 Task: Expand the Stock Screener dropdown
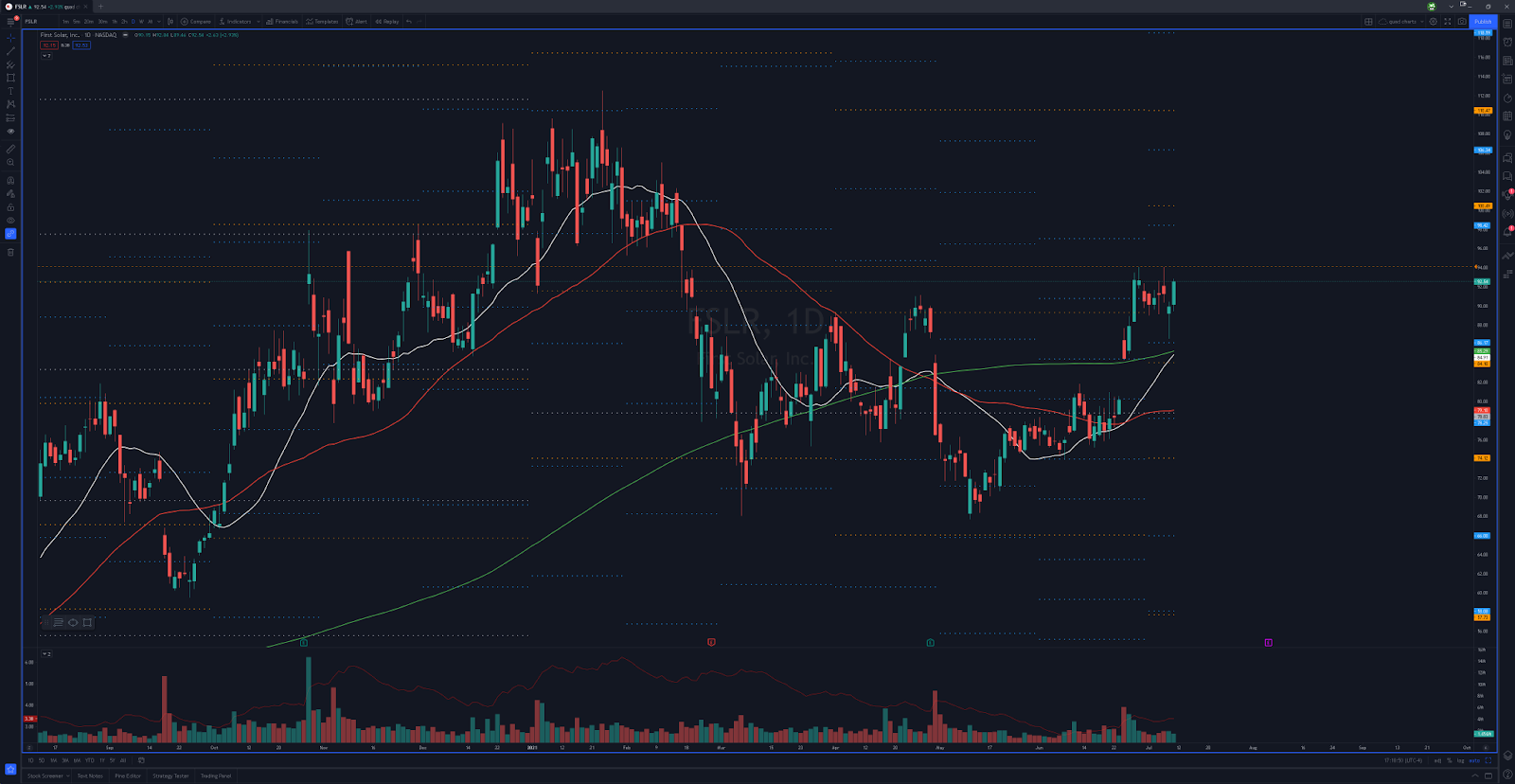(x=68, y=775)
